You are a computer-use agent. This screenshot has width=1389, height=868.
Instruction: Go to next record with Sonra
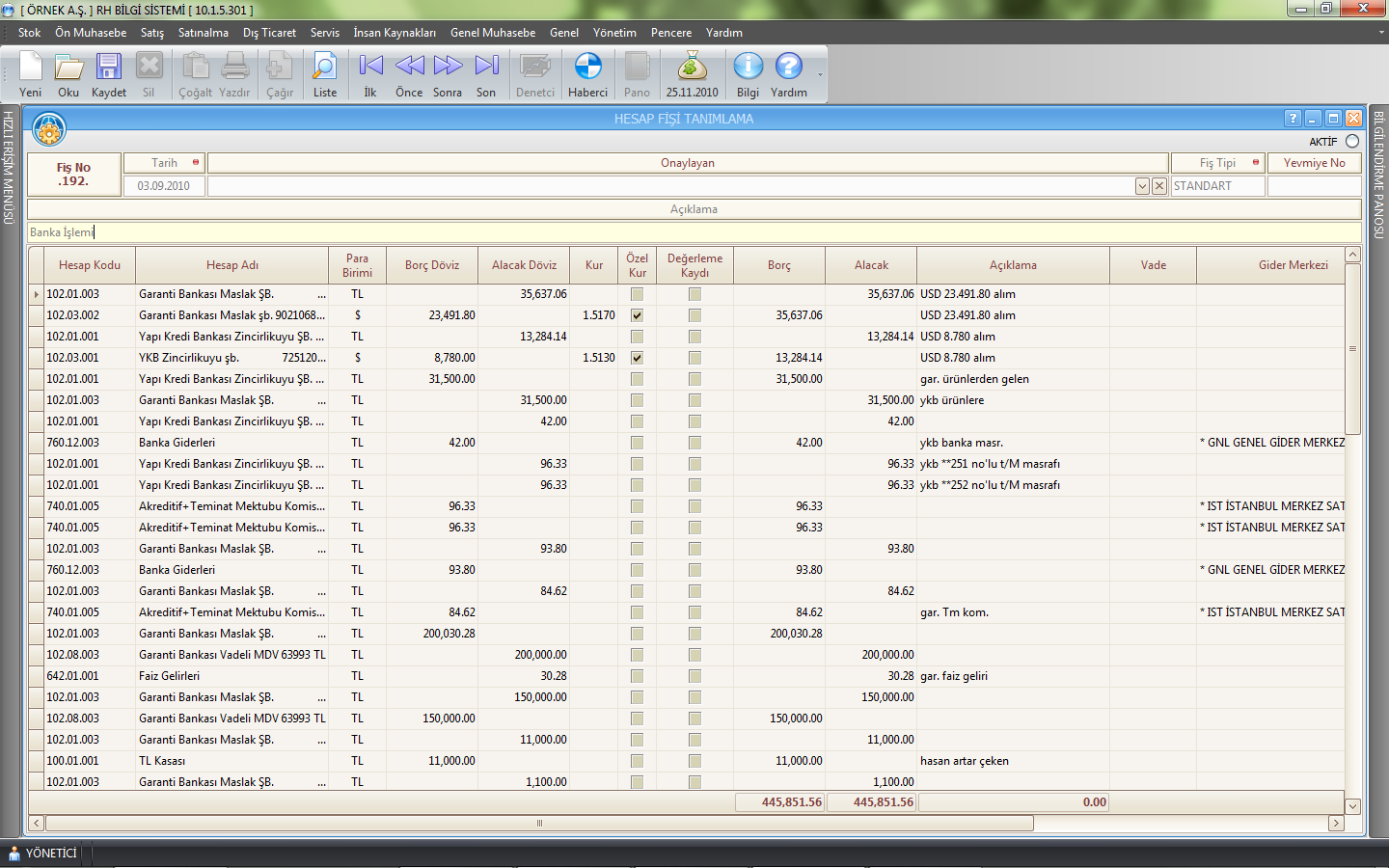click(x=448, y=68)
